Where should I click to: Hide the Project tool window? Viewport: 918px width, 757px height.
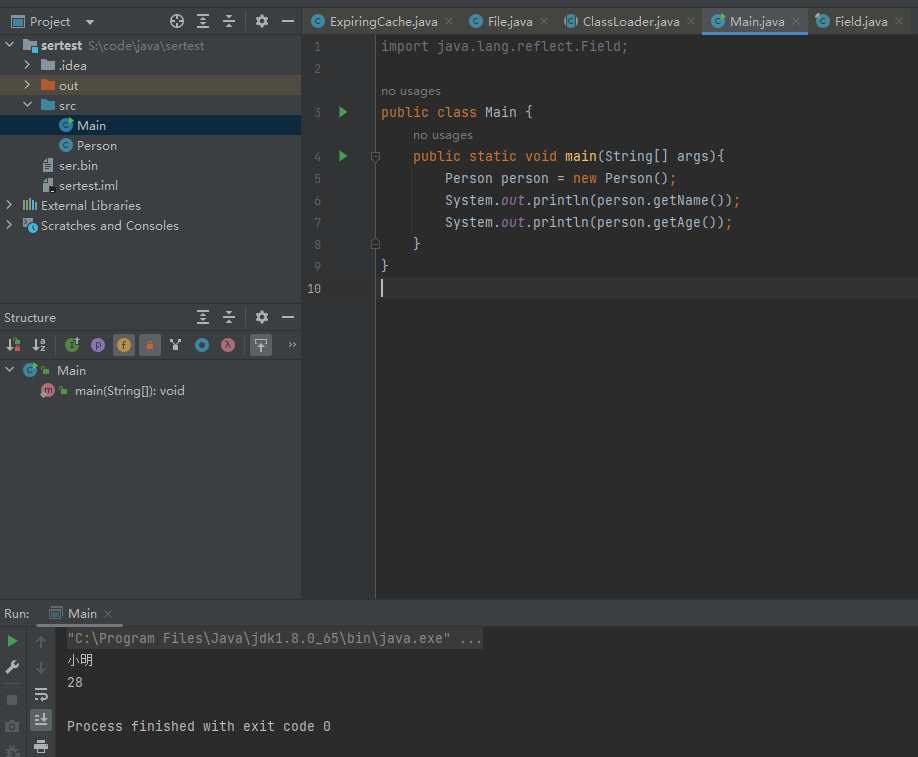coord(287,22)
